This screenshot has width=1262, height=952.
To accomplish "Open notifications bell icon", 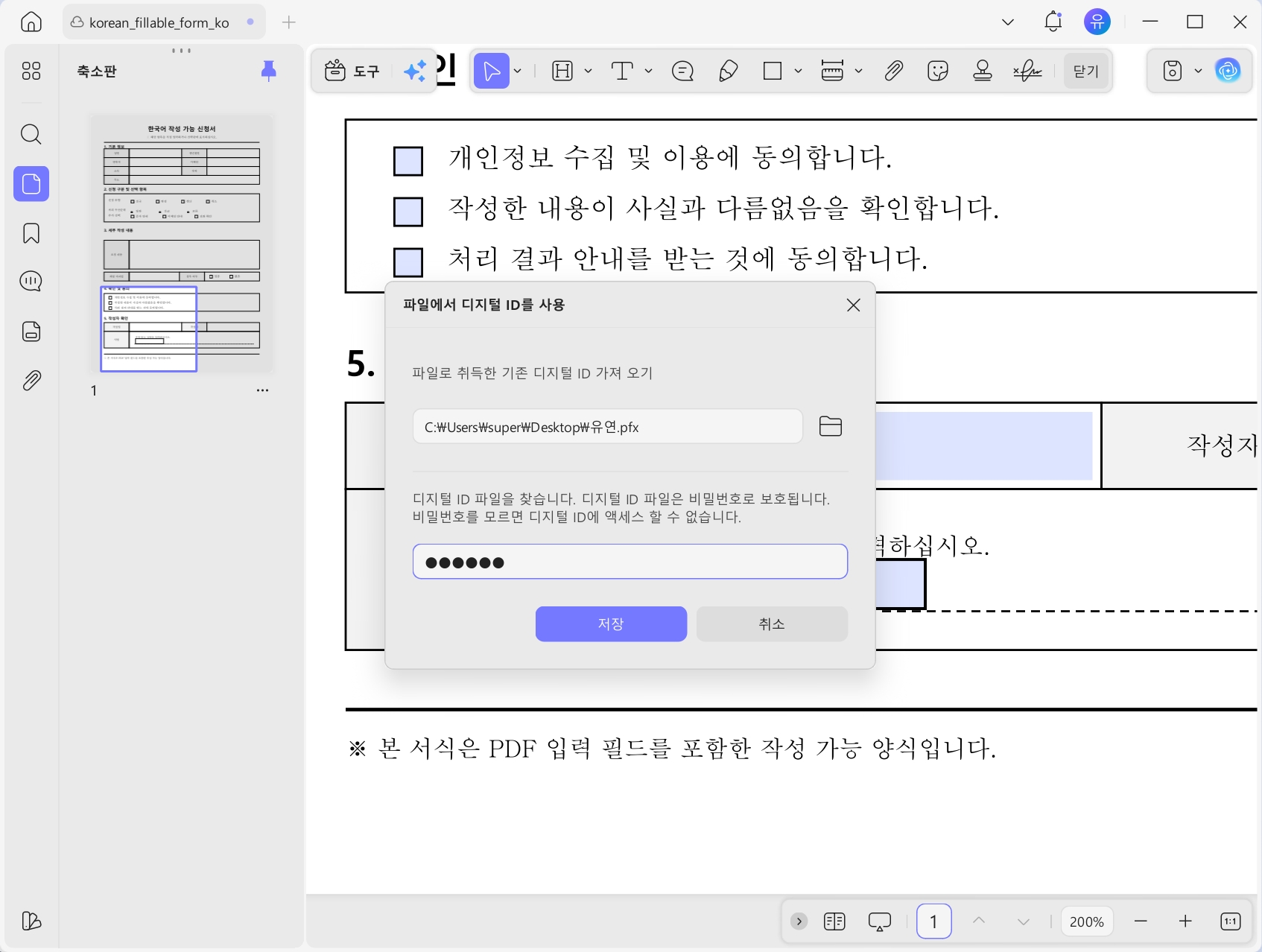I will click(1053, 22).
